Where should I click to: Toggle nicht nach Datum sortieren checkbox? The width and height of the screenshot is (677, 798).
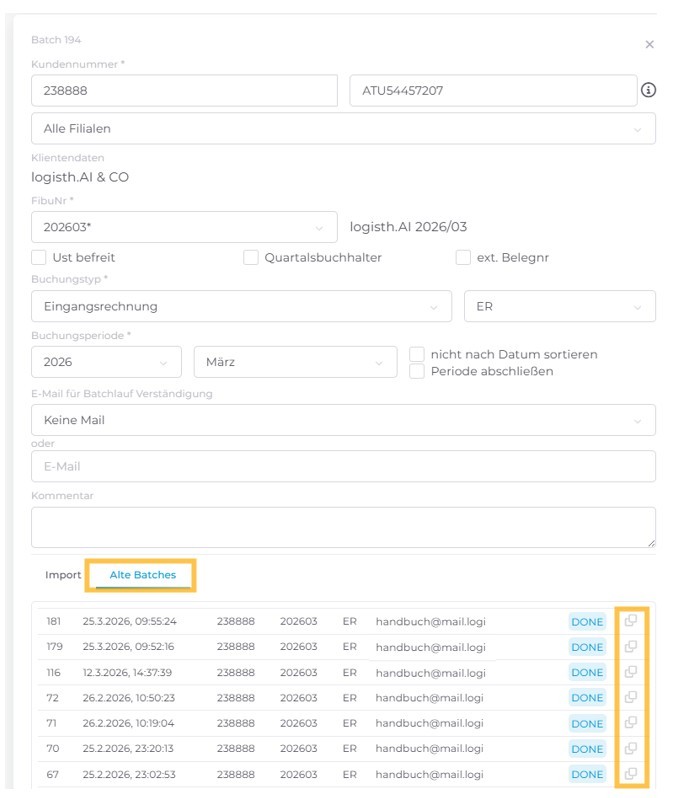[417, 354]
